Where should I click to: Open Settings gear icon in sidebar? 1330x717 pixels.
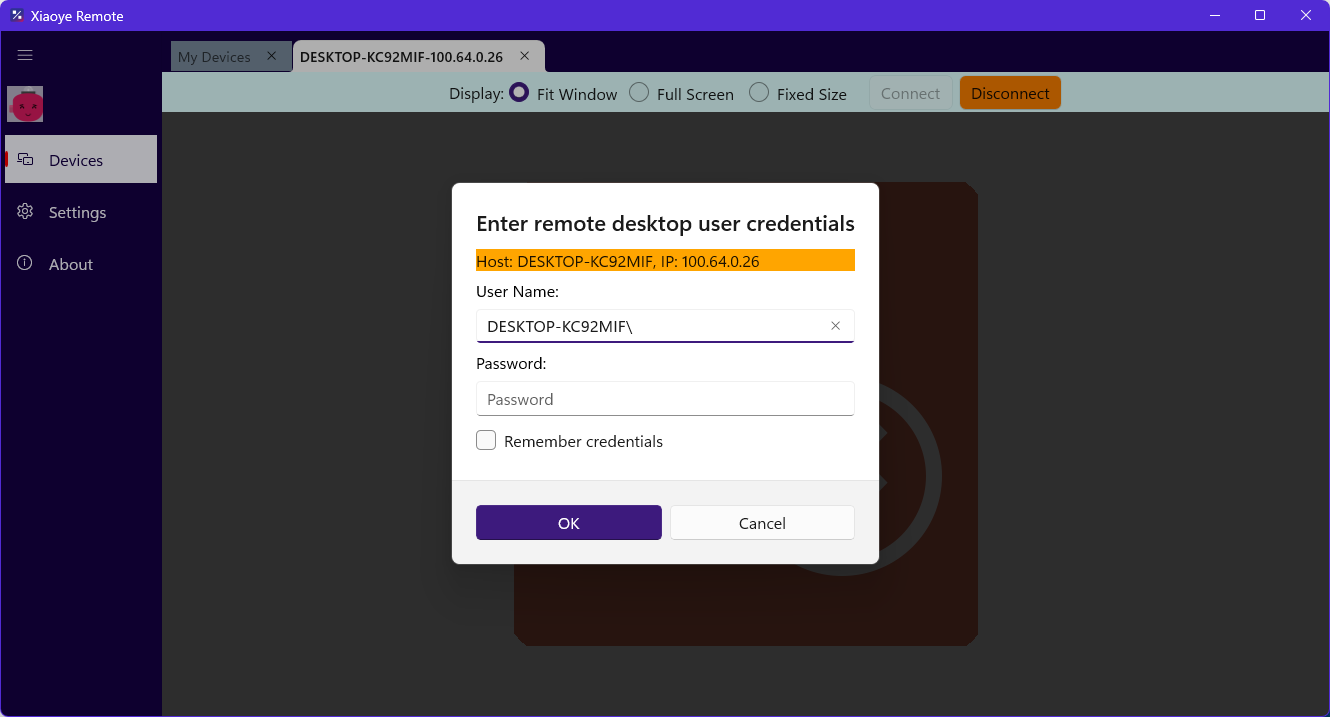coord(26,211)
